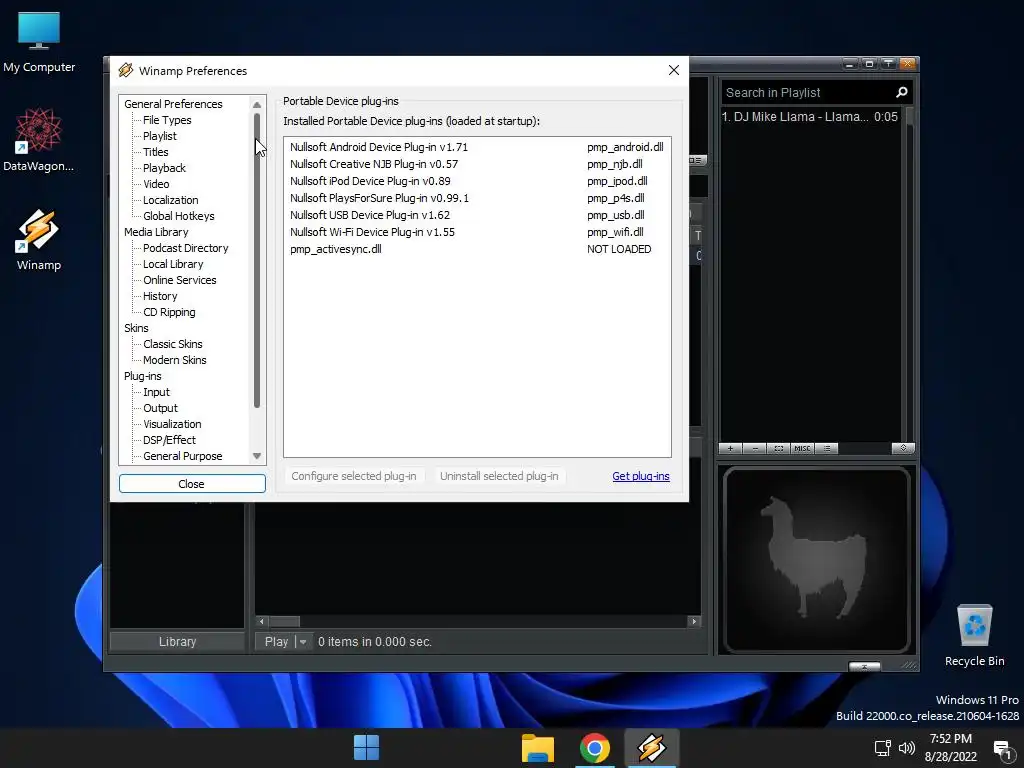
Task: Open Podcast Directory preferences
Action: (186, 248)
